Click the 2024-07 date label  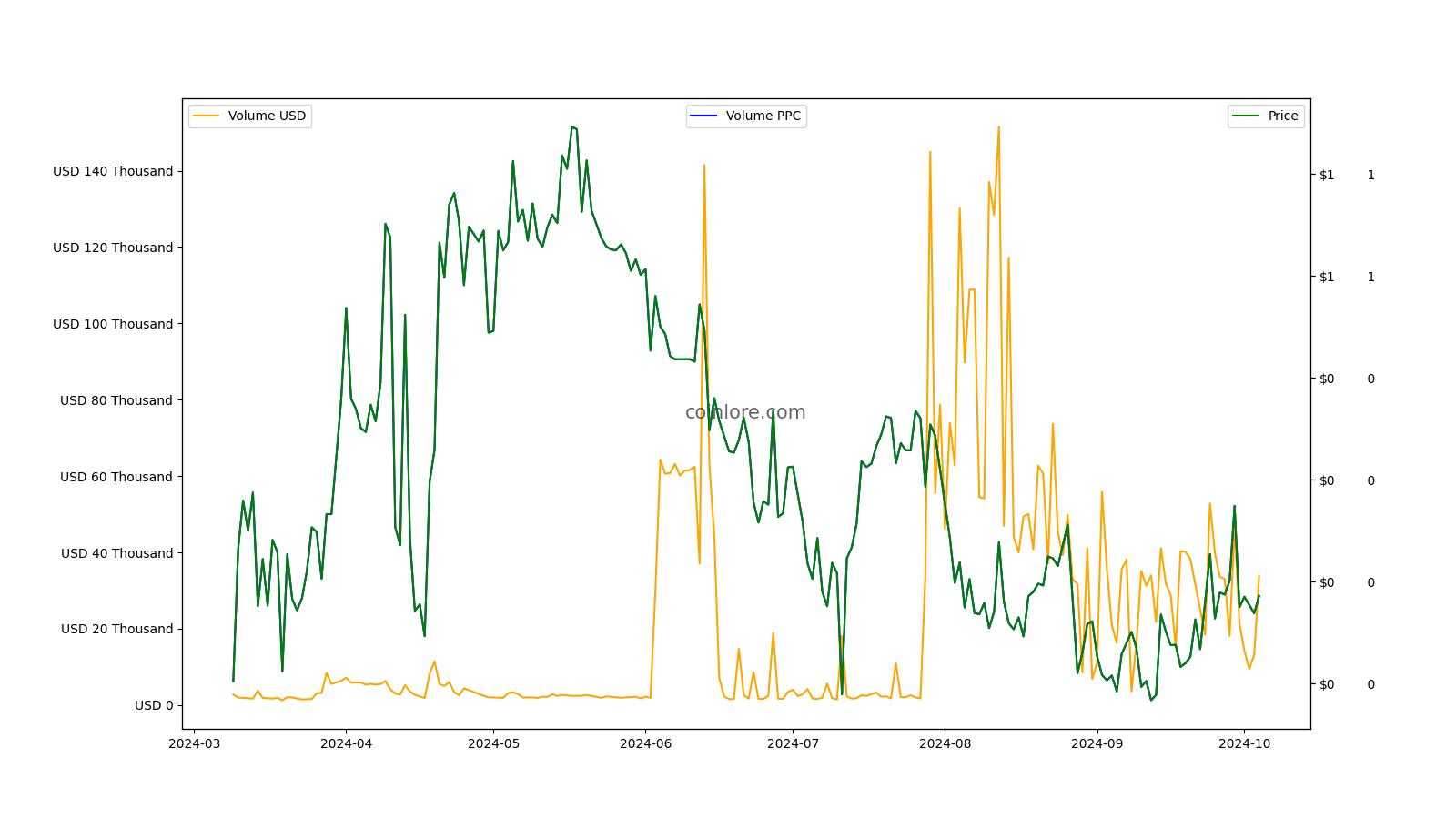[x=793, y=743]
